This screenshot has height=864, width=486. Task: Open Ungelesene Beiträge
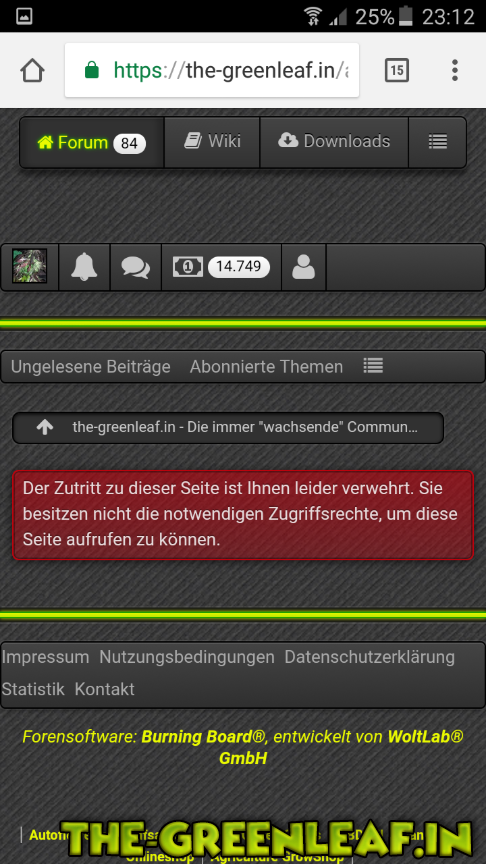pos(90,367)
